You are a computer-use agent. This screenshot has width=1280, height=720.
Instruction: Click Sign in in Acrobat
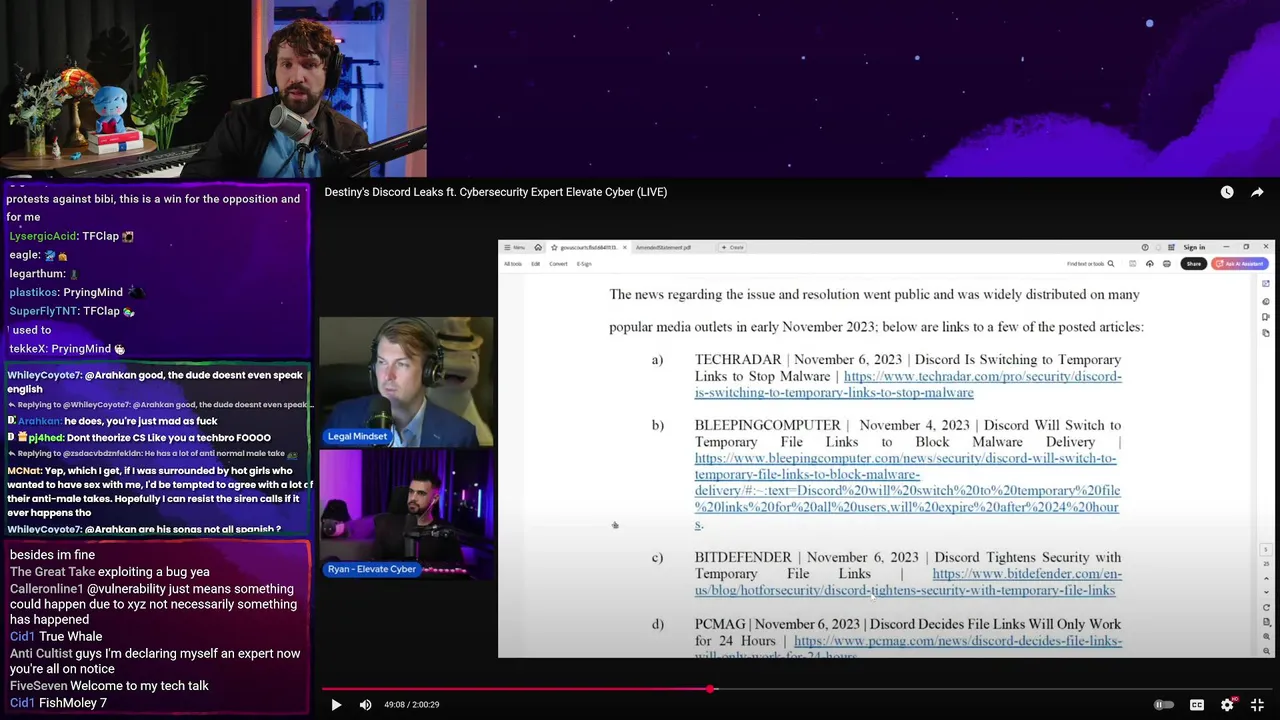click(x=1194, y=247)
